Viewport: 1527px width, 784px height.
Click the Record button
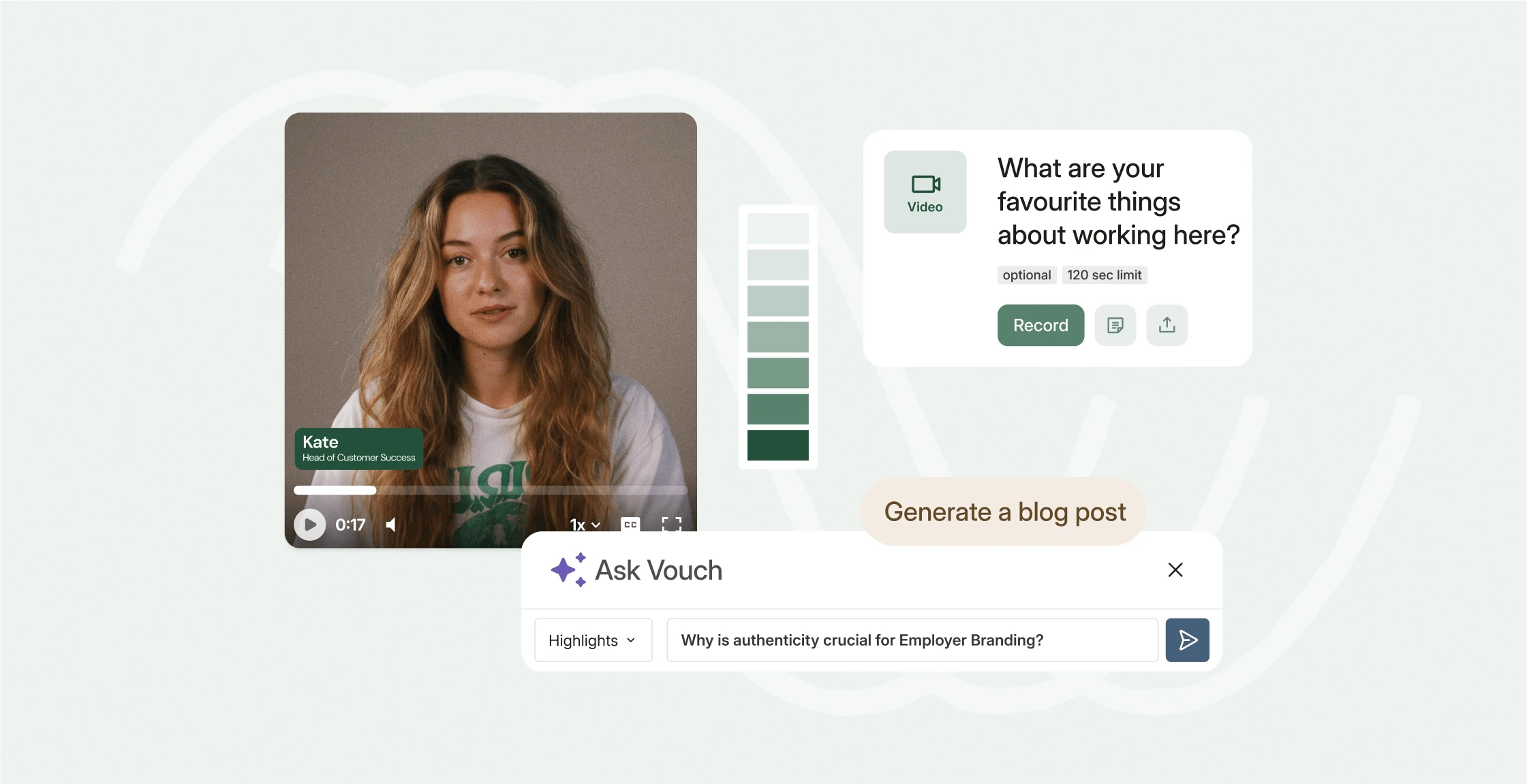1040,325
